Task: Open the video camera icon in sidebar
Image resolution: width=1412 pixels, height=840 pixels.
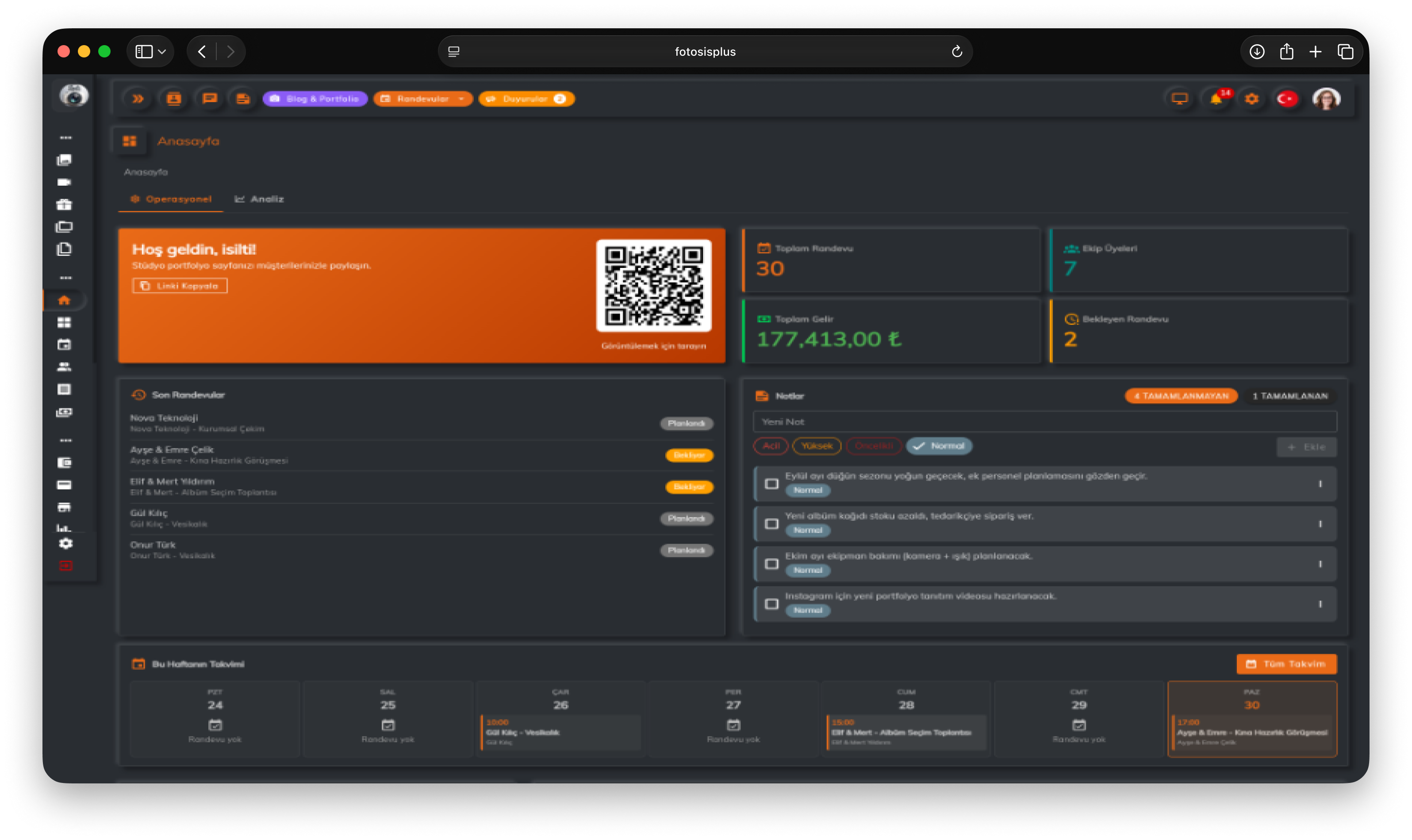Action: pos(65,182)
